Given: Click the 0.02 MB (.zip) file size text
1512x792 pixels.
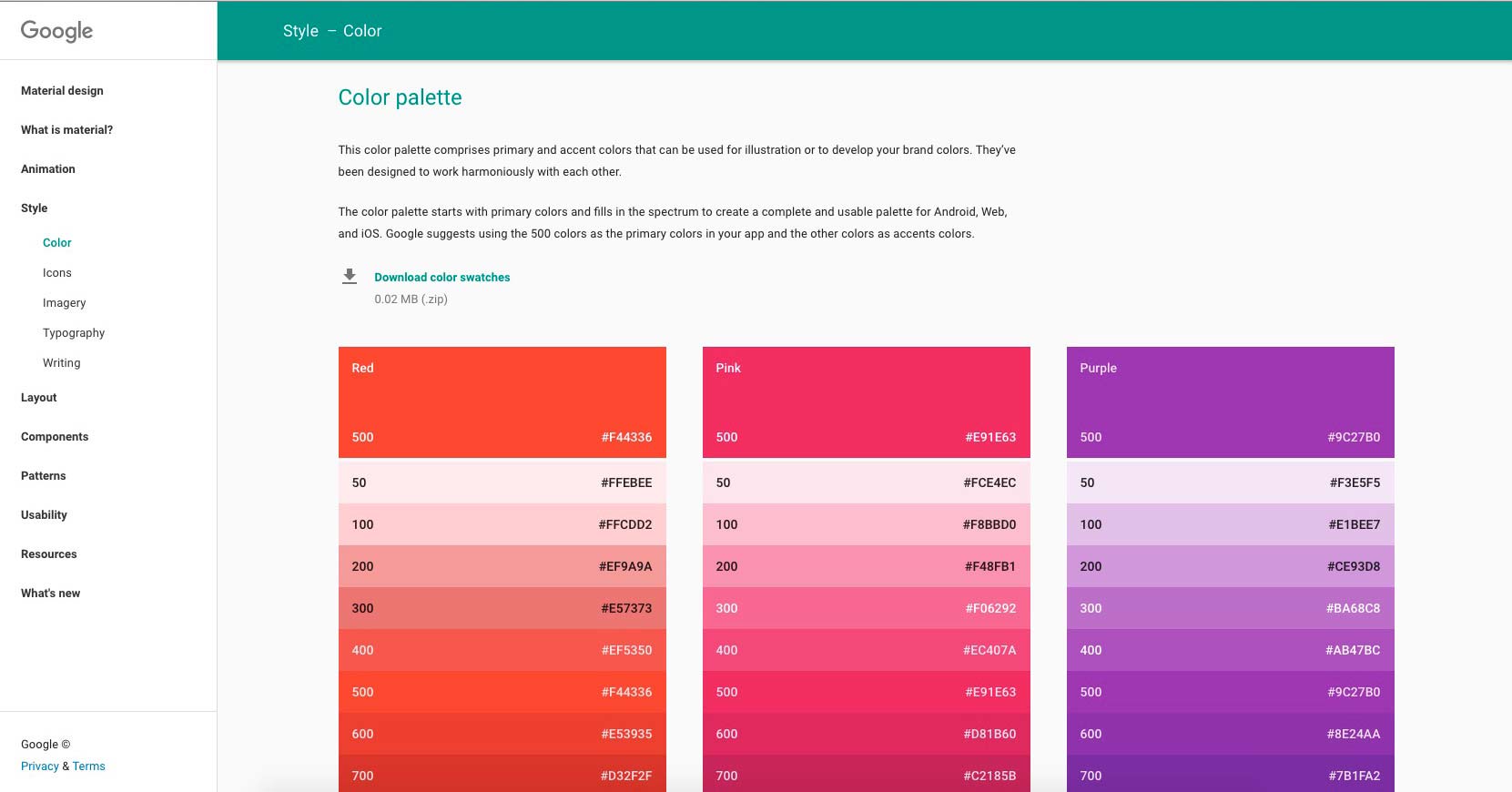Looking at the screenshot, I should coord(411,299).
